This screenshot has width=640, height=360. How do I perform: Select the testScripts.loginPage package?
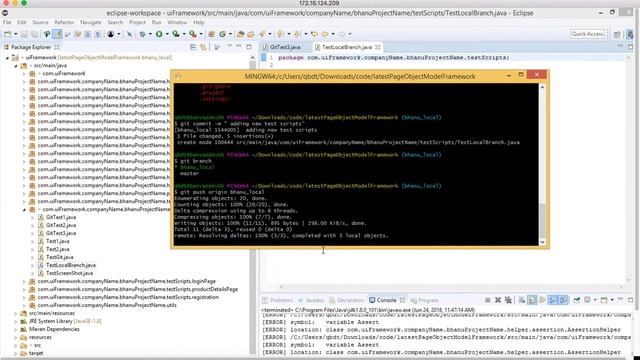pos(127,282)
